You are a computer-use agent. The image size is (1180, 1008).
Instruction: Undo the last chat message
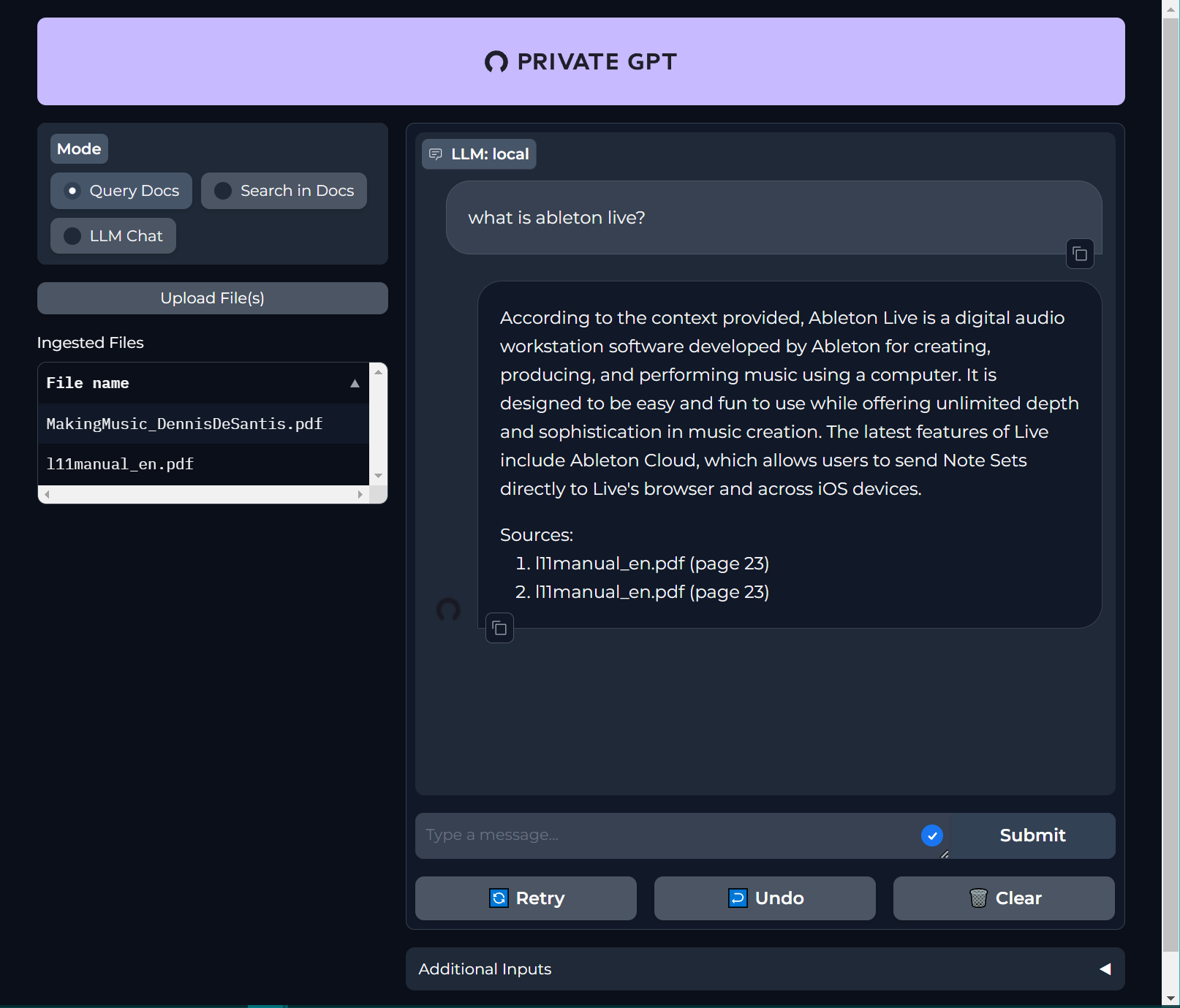coord(765,898)
